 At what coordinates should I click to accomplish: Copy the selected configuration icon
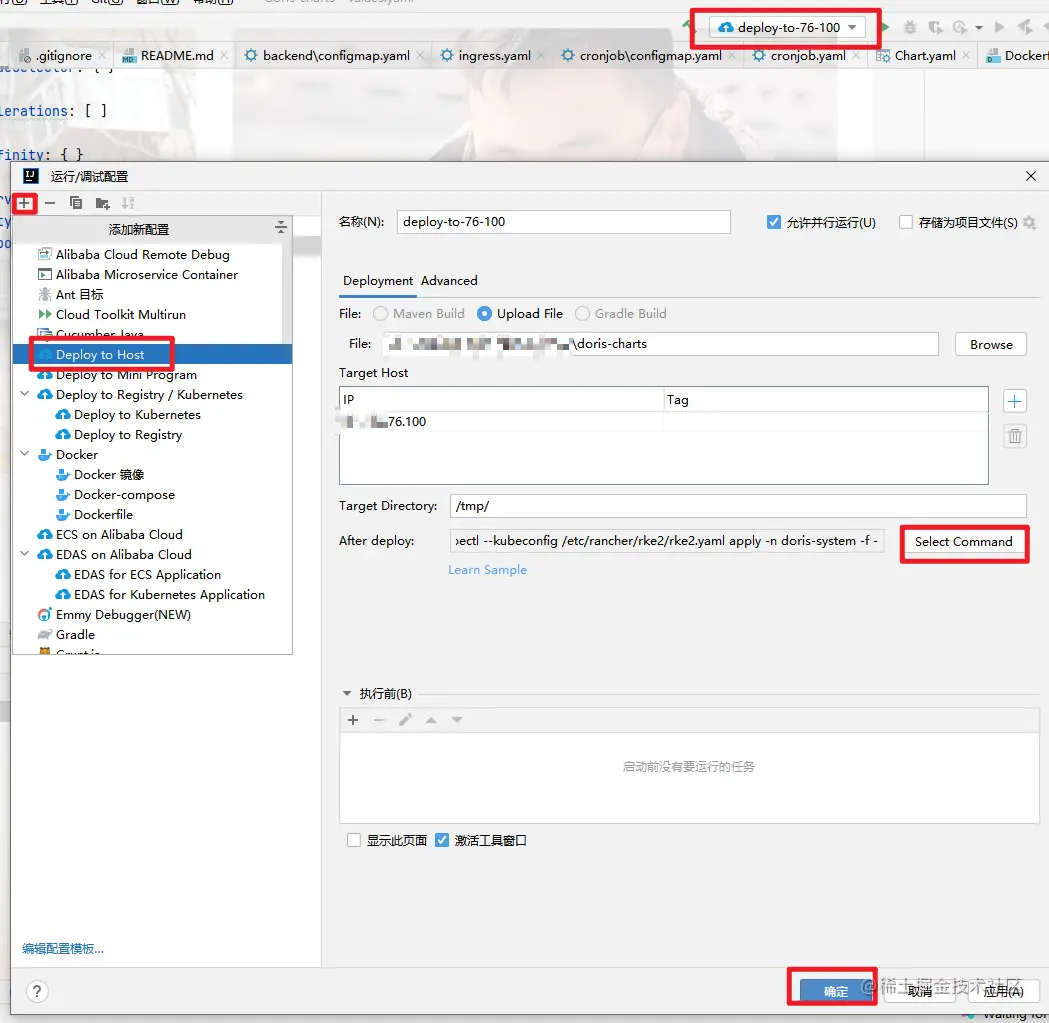click(76, 203)
